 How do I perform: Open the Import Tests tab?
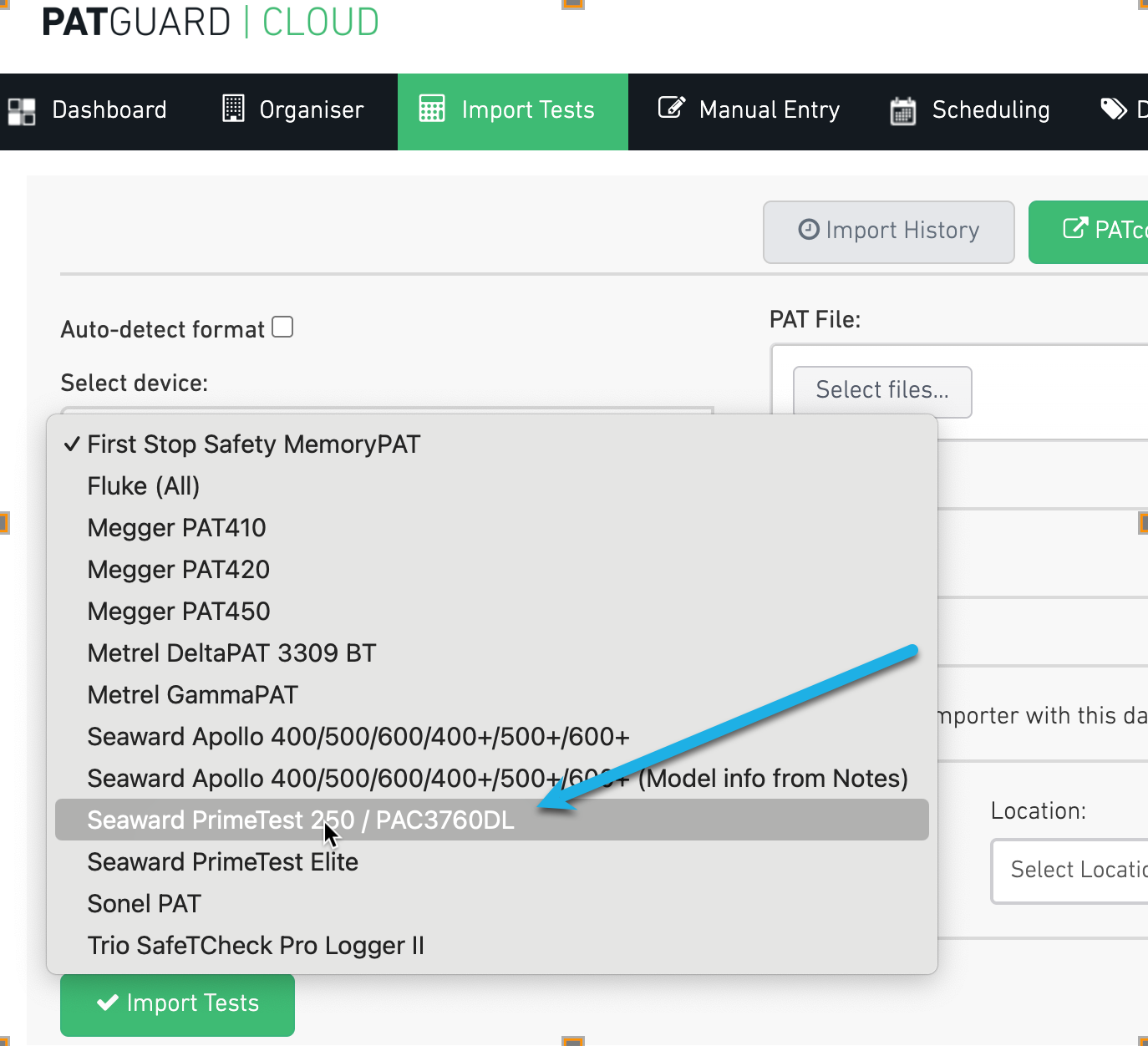tap(513, 111)
